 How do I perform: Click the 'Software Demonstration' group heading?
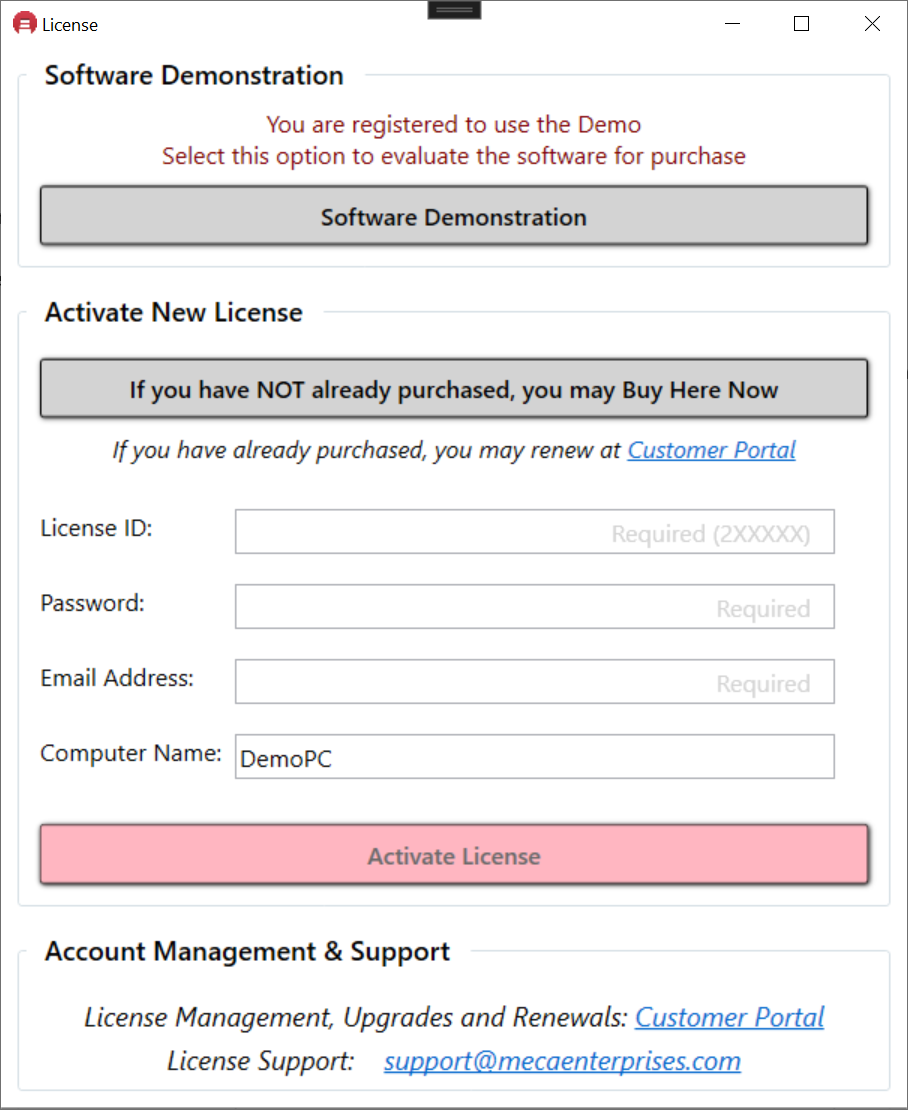click(x=194, y=75)
